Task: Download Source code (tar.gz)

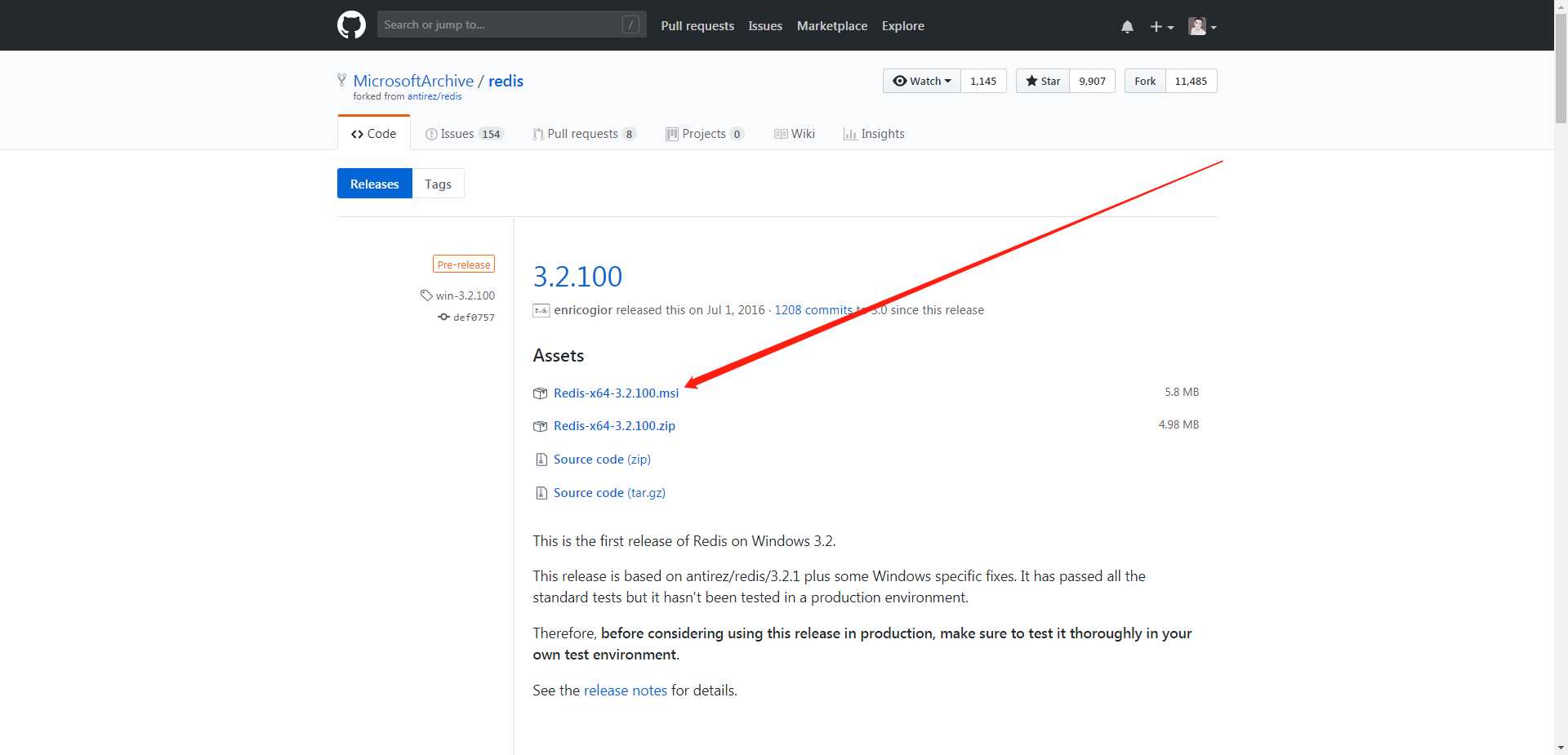Action: pos(609,492)
